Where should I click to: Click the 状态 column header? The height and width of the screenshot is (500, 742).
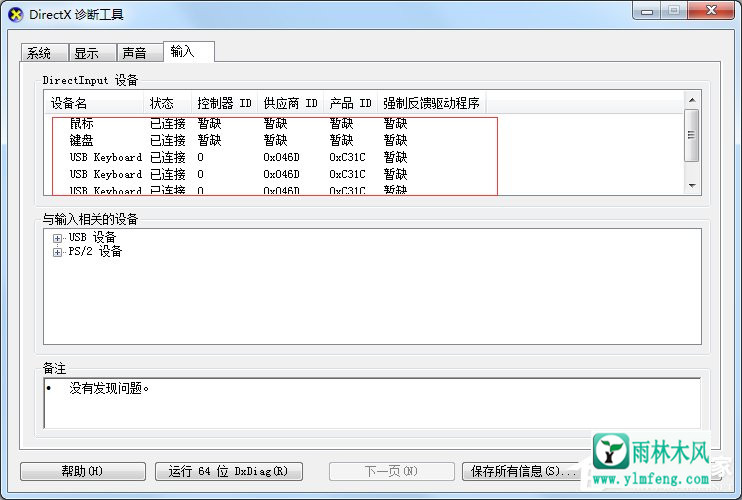click(167, 103)
